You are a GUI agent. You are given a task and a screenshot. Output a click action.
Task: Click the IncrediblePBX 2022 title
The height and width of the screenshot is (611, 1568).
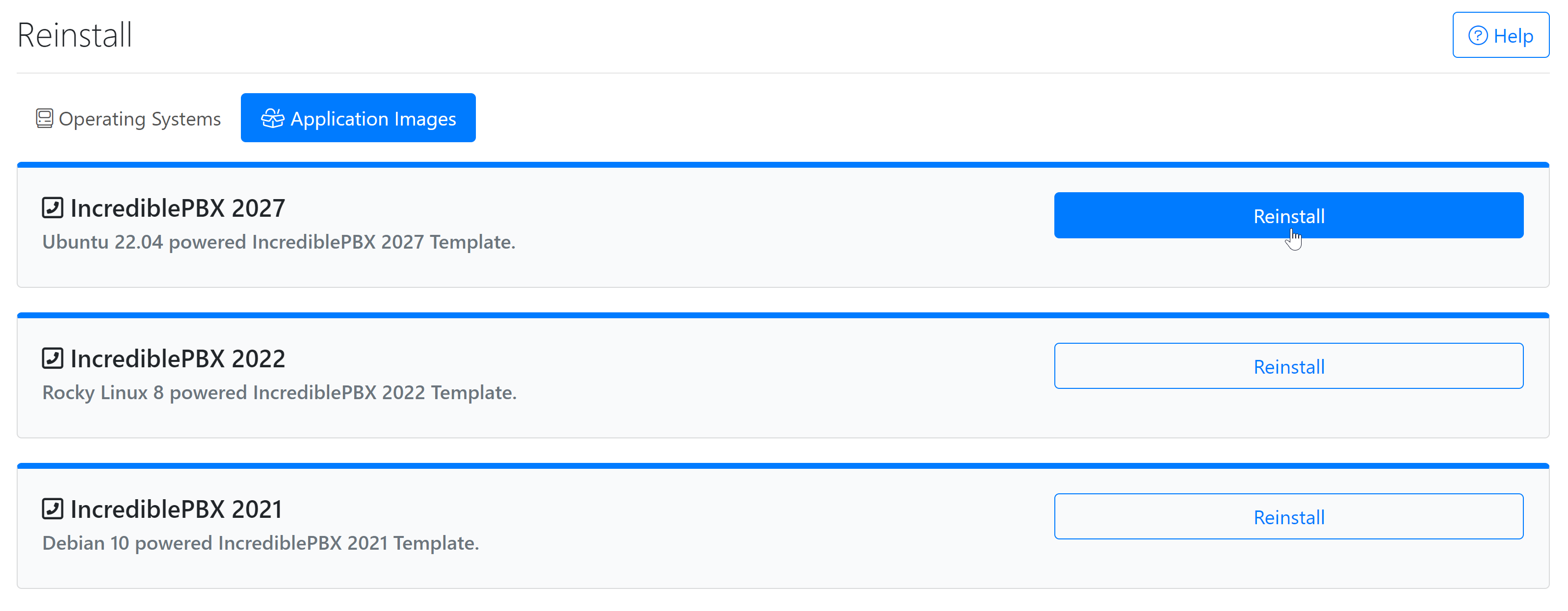click(177, 358)
